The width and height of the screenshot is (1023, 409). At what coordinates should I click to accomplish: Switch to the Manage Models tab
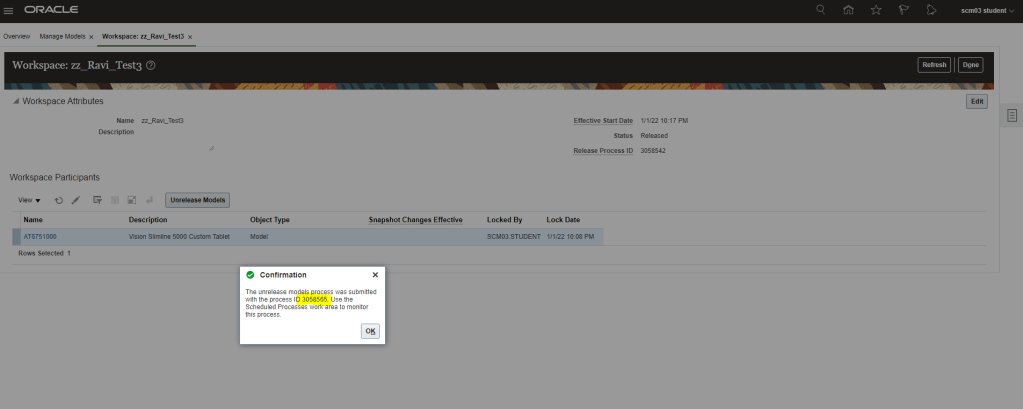point(62,36)
